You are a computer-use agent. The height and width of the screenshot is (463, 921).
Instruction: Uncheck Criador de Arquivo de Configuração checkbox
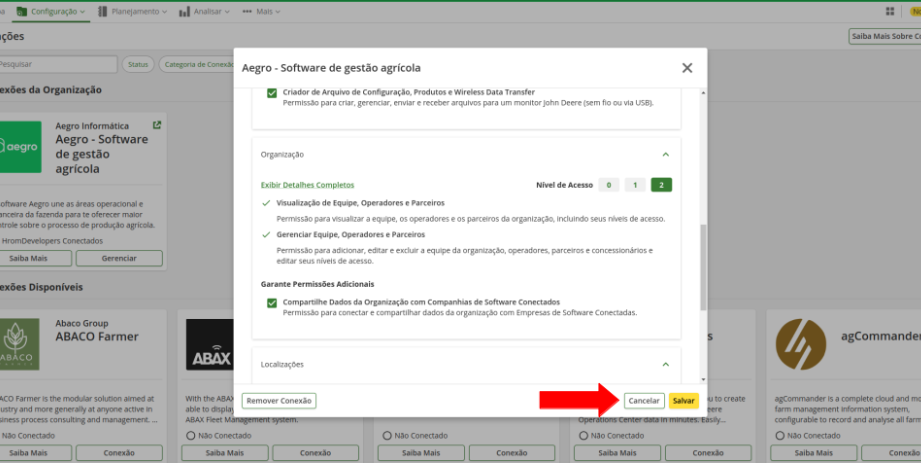(x=272, y=93)
